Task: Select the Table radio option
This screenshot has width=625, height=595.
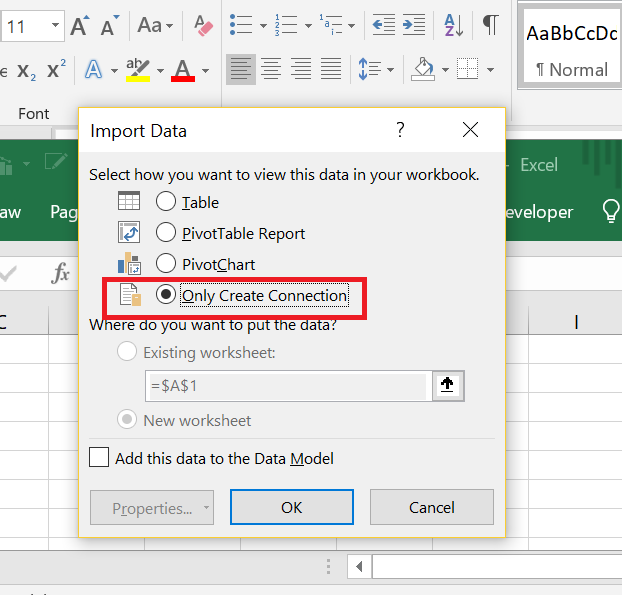Action: pos(166,202)
